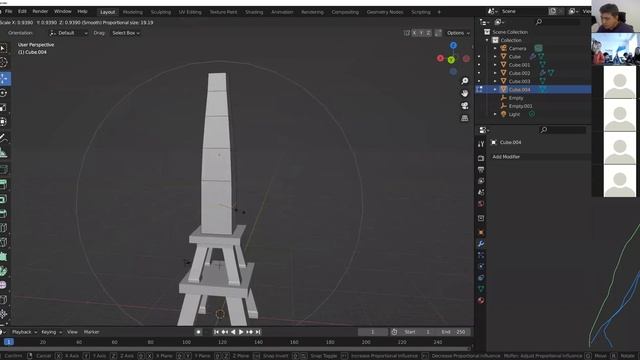Toggle the header icon beside Options
The image size is (640, 360).
pyautogui.click(x=438, y=33)
